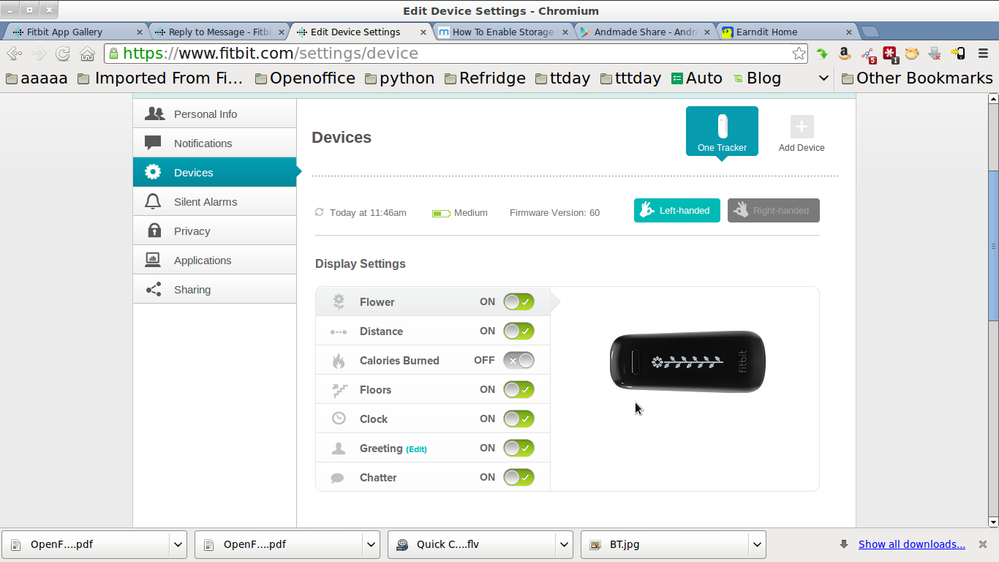The width and height of the screenshot is (999, 562).
Task: Open dropdown for BT.jpg download
Action: tap(757, 545)
